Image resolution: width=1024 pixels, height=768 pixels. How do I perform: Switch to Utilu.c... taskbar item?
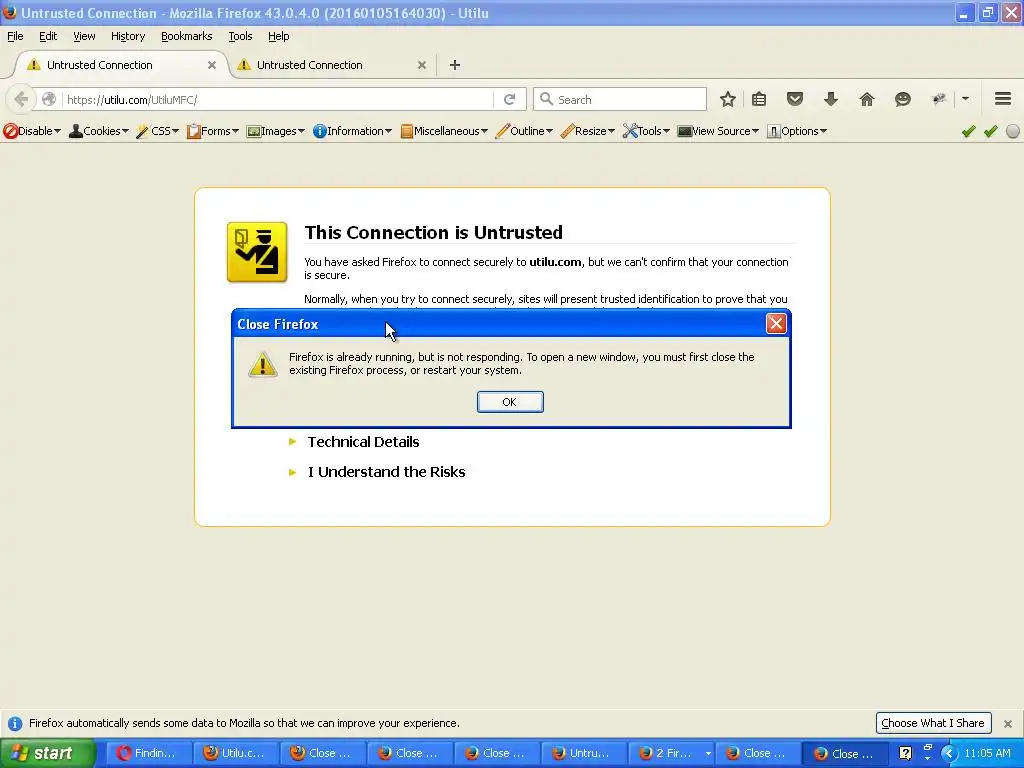tap(235, 754)
